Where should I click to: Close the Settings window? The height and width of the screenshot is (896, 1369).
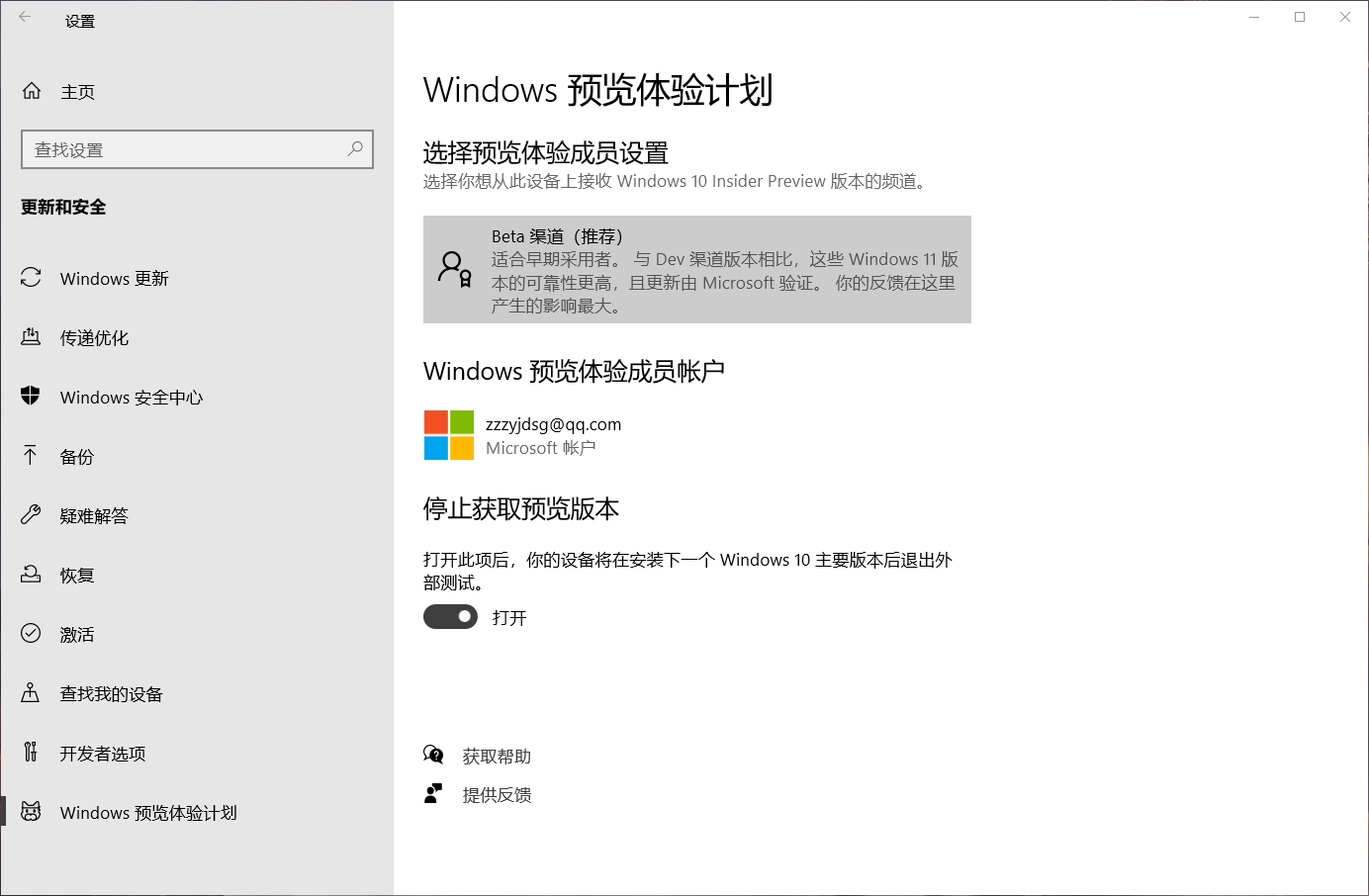(1345, 17)
